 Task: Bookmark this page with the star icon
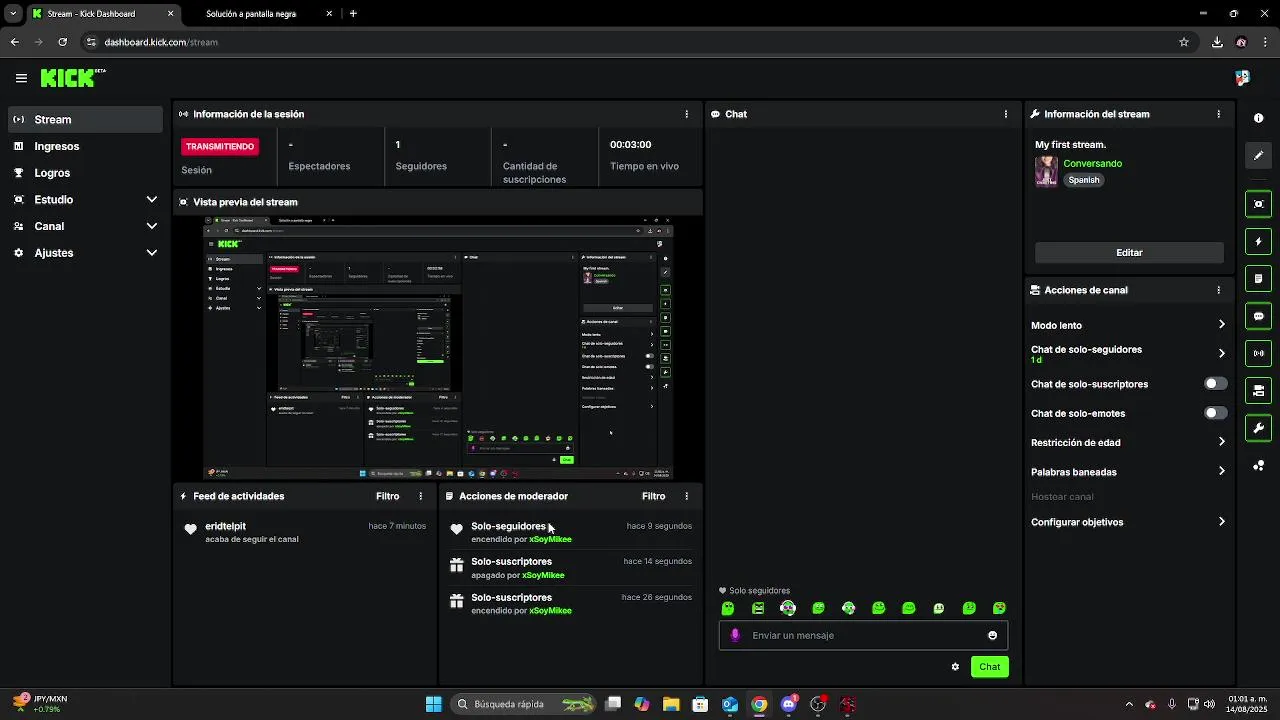(1184, 42)
